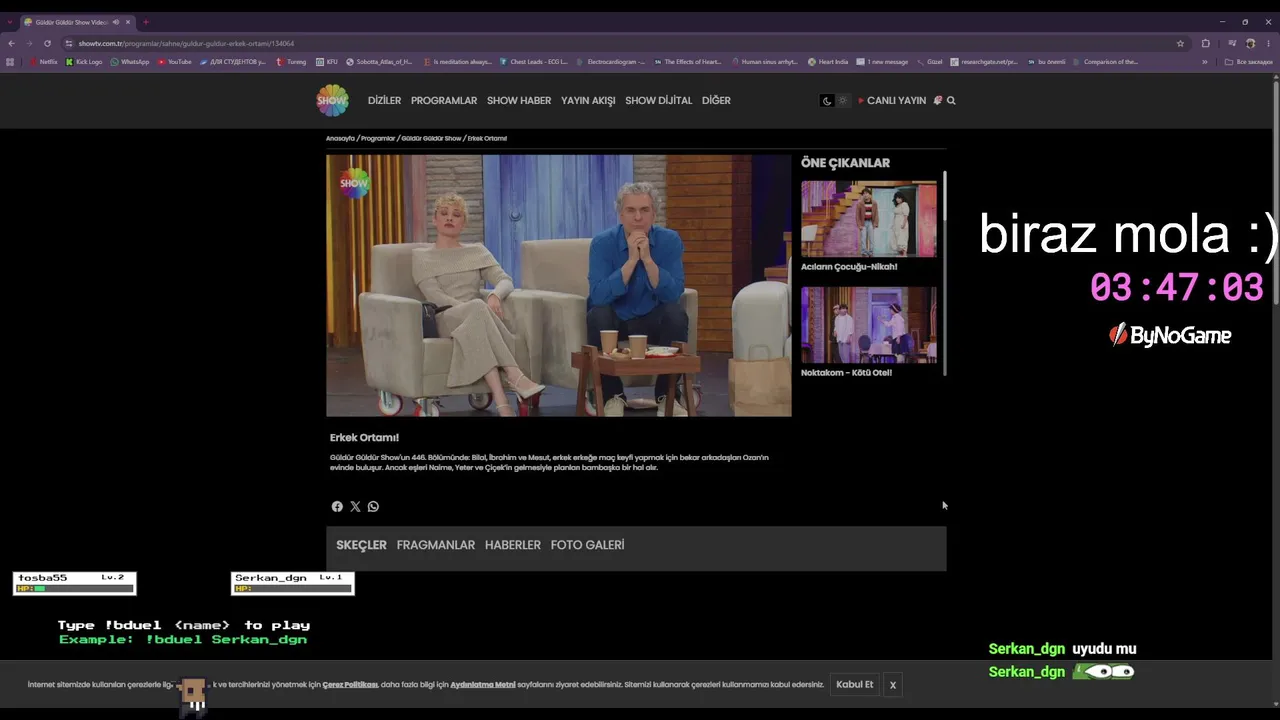Share the video on X

click(x=355, y=507)
